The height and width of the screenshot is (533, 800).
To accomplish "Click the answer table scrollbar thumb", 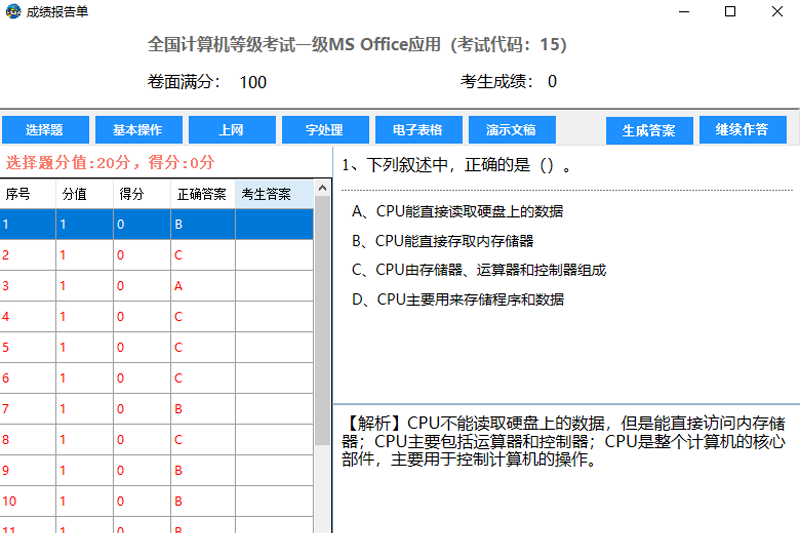I will click(322, 320).
